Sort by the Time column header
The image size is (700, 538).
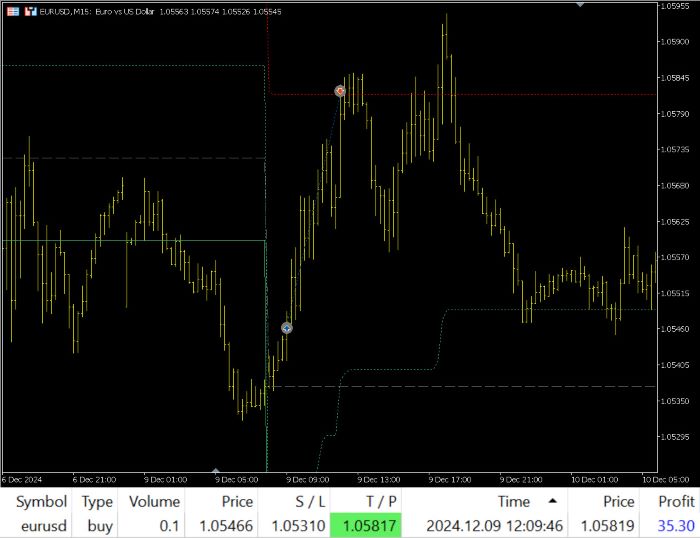tap(514, 501)
